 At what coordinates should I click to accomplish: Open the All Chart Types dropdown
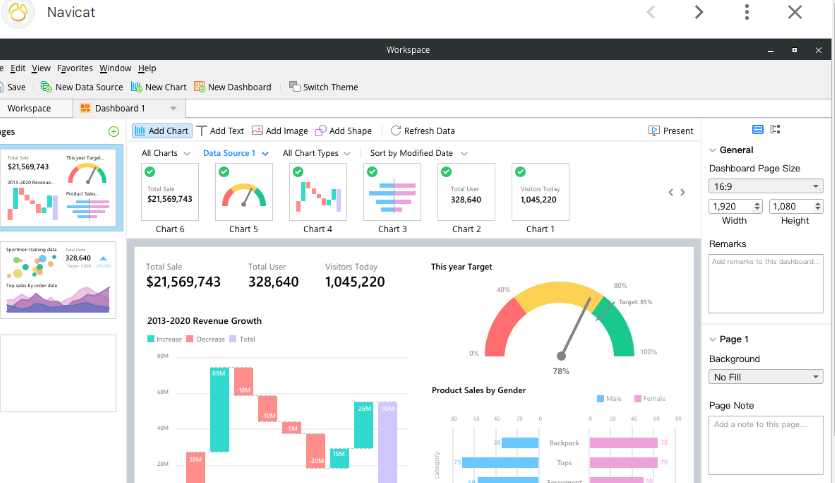316,153
